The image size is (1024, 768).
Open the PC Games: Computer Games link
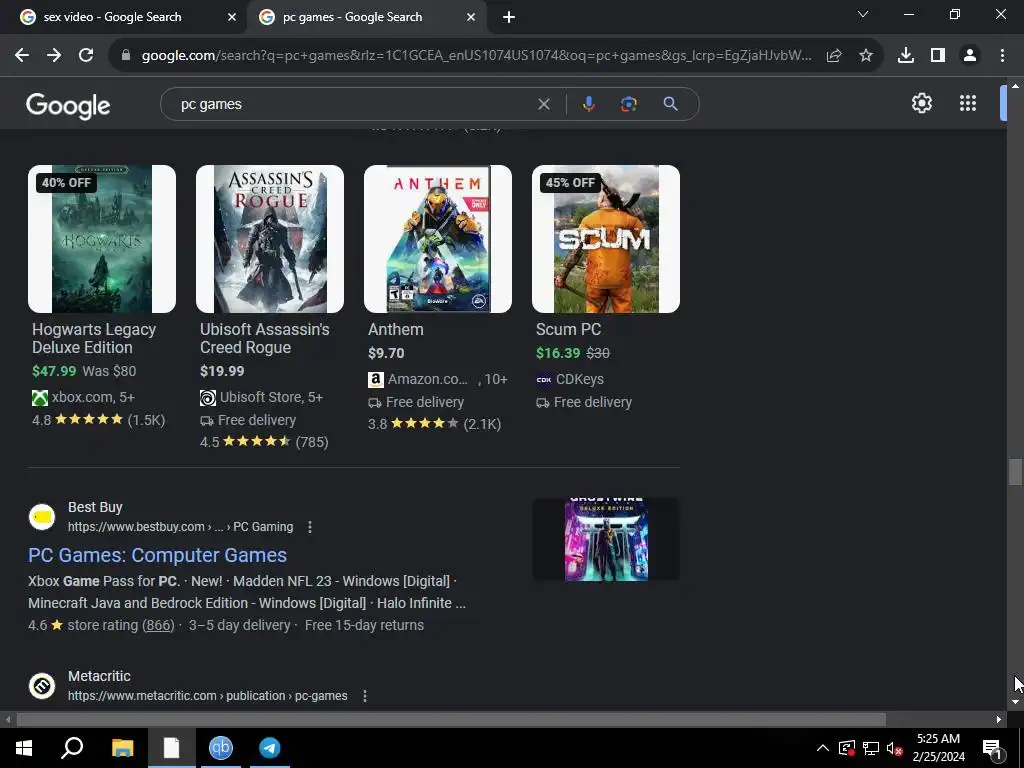tap(157, 555)
